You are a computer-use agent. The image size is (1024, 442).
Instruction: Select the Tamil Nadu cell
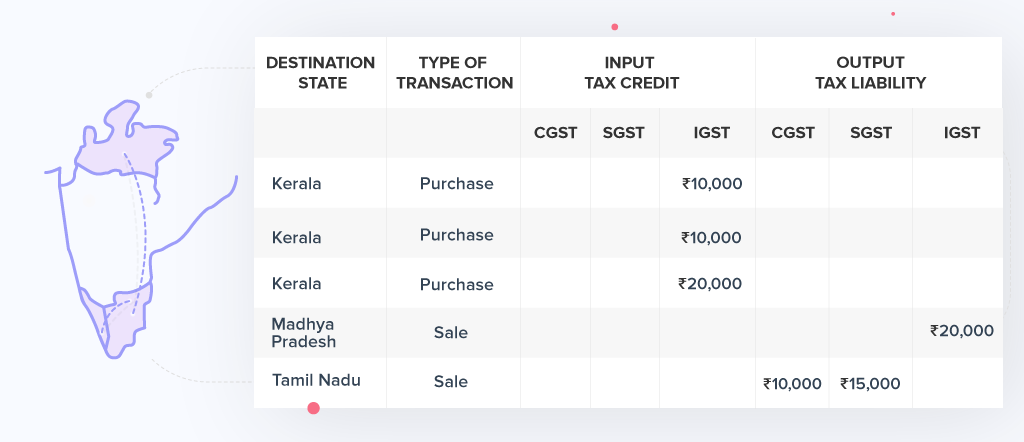tap(316, 380)
